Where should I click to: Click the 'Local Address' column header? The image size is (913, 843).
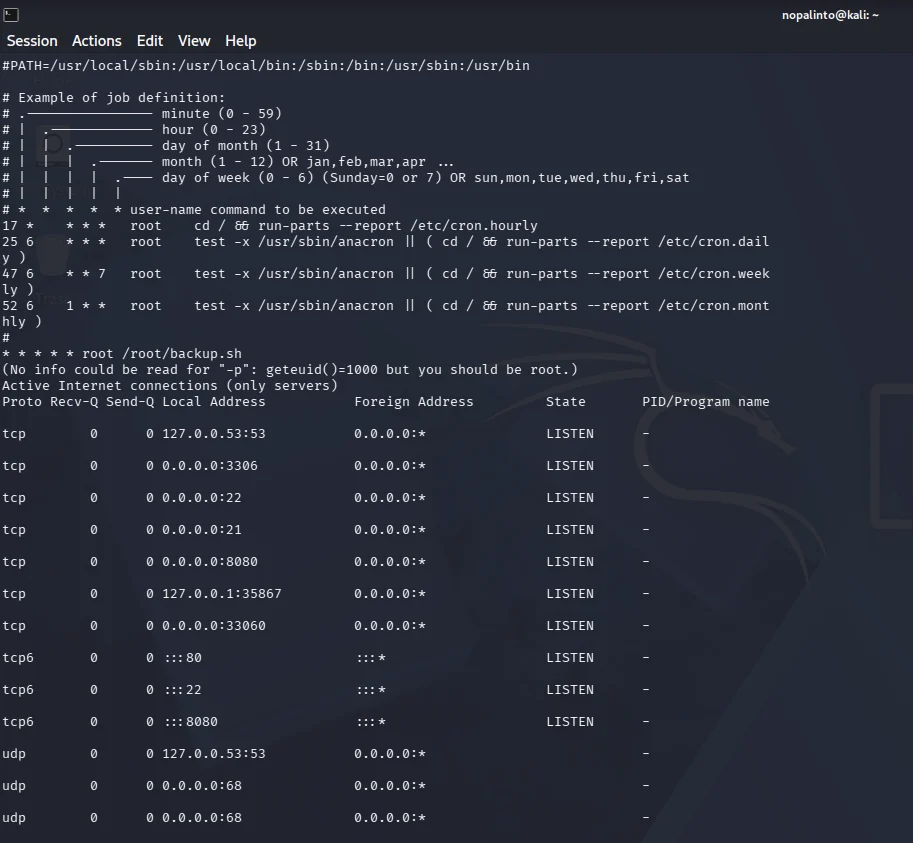(x=214, y=402)
